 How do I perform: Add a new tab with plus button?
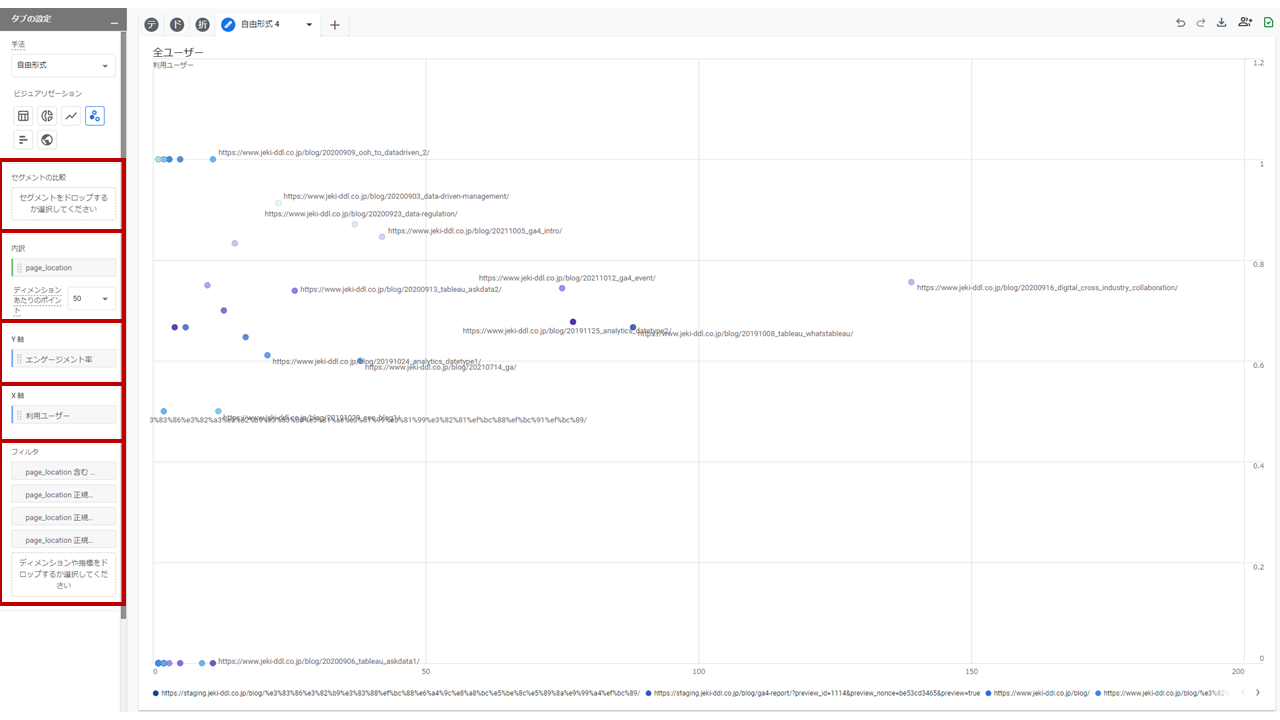click(x=334, y=24)
